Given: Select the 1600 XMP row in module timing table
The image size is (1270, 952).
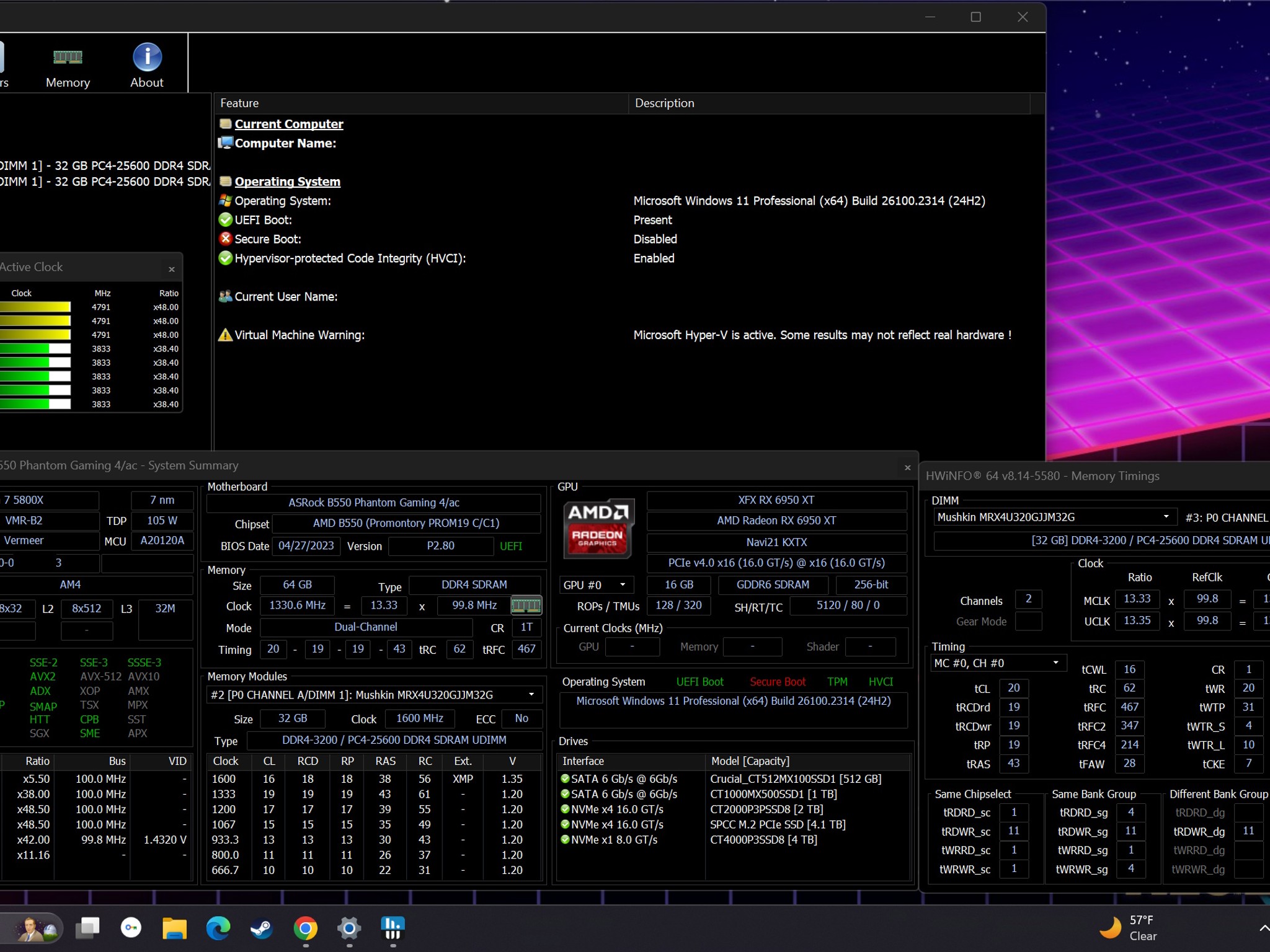Looking at the screenshot, I should click(x=374, y=779).
